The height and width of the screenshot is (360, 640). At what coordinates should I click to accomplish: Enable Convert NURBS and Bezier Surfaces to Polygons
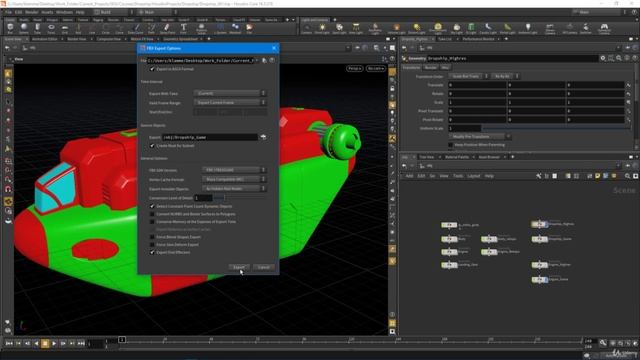click(x=152, y=214)
